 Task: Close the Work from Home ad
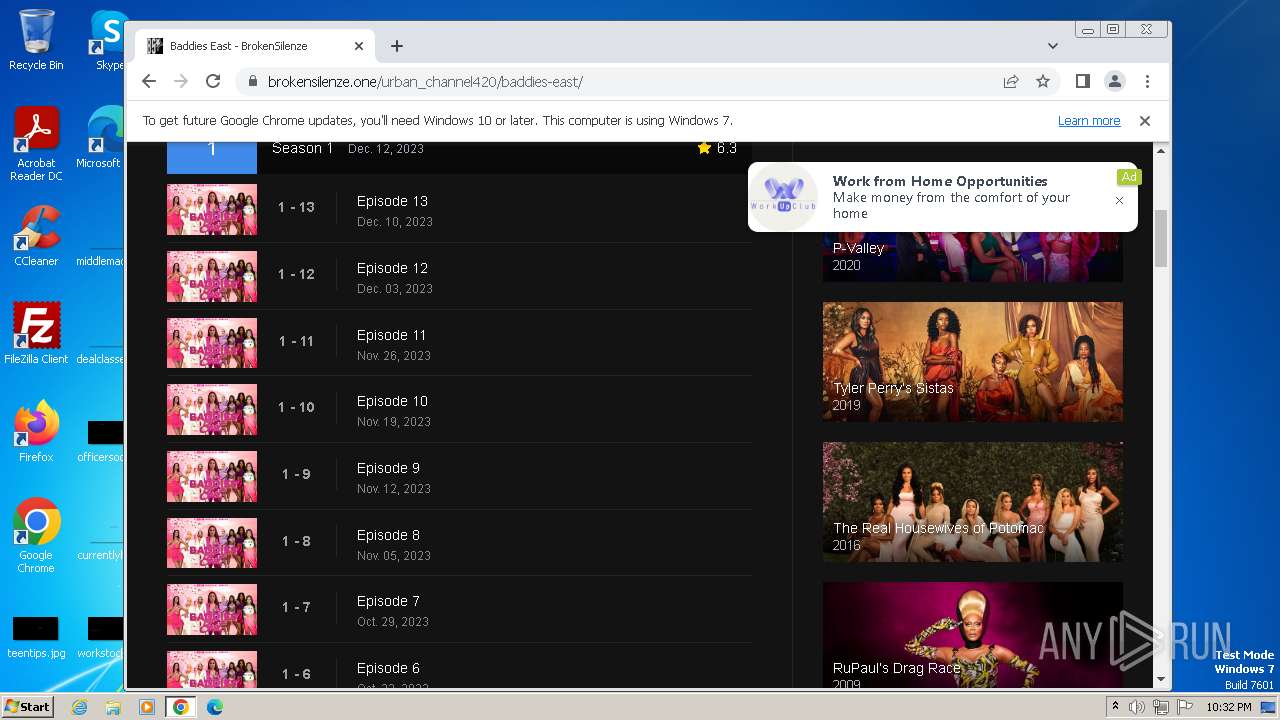(x=1119, y=200)
